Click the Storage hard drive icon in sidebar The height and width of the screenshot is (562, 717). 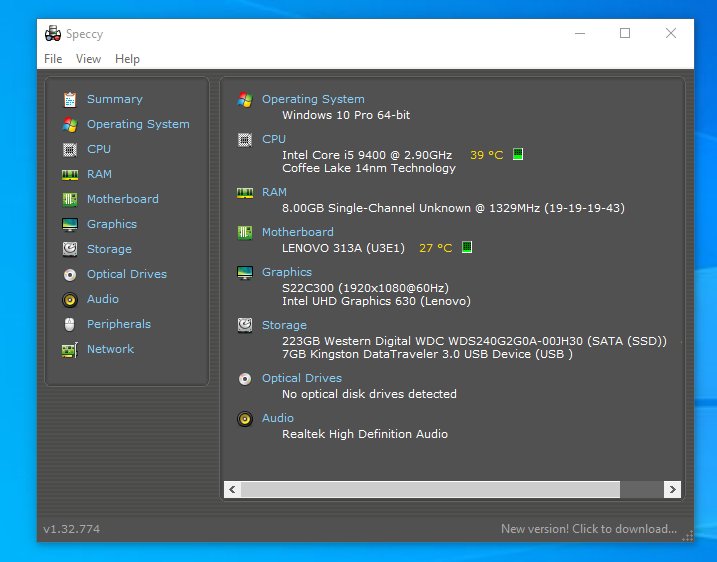click(x=70, y=249)
